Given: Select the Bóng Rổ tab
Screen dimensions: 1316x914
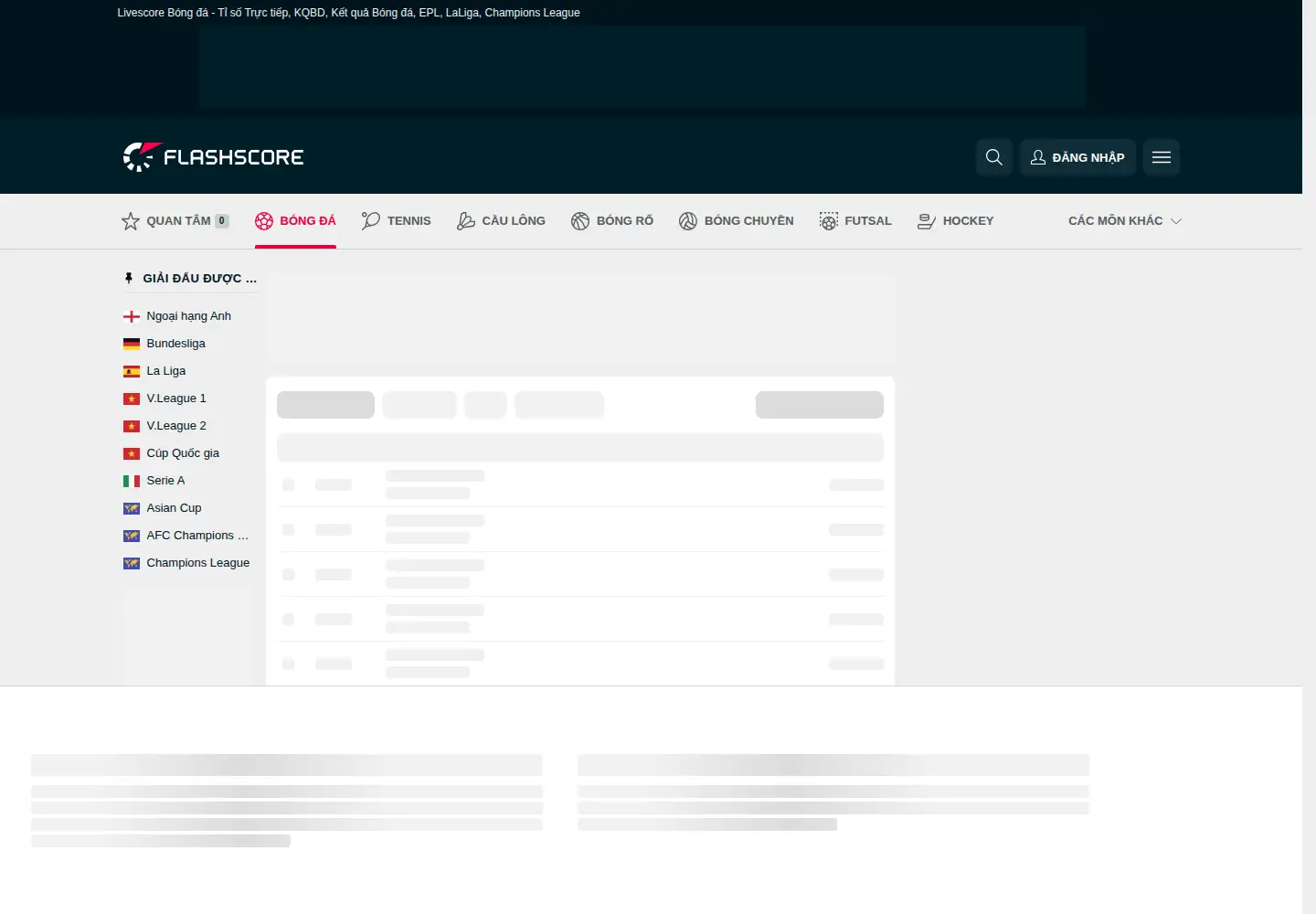Looking at the screenshot, I should tap(612, 221).
